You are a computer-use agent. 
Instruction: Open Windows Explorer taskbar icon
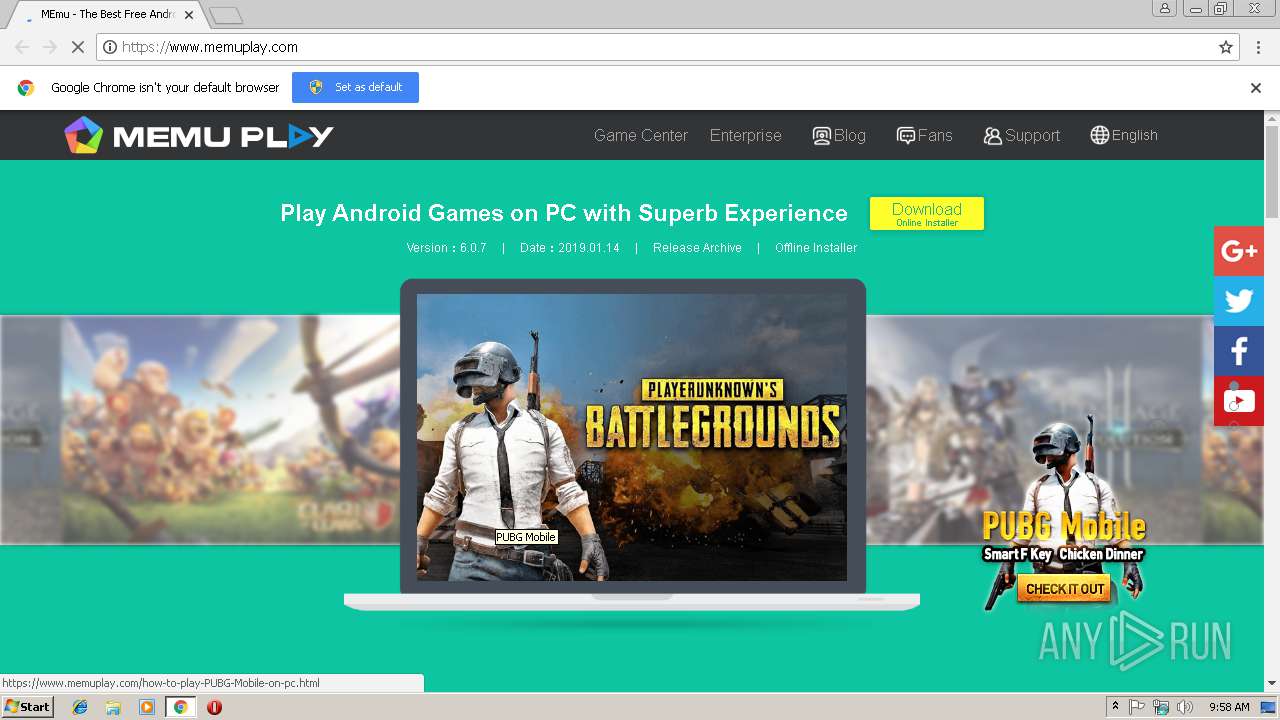113,707
